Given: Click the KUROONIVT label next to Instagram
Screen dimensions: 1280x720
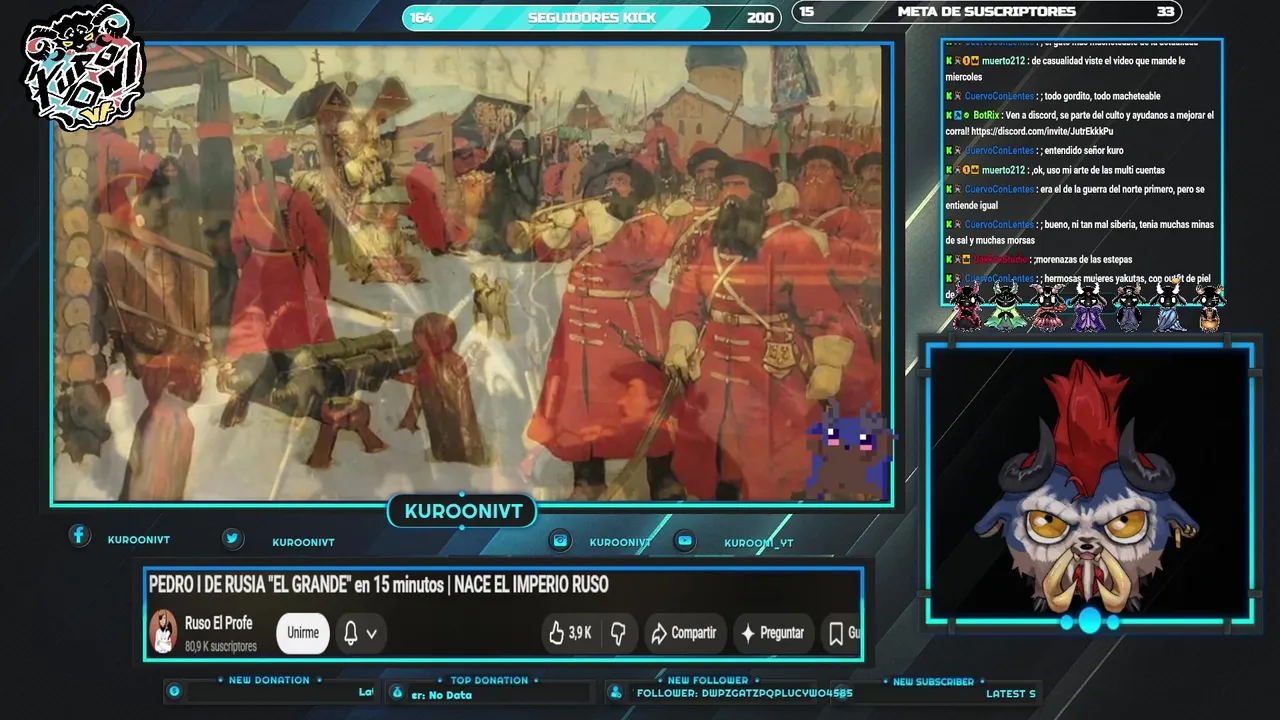Looking at the screenshot, I should click(x=620, y=542).
